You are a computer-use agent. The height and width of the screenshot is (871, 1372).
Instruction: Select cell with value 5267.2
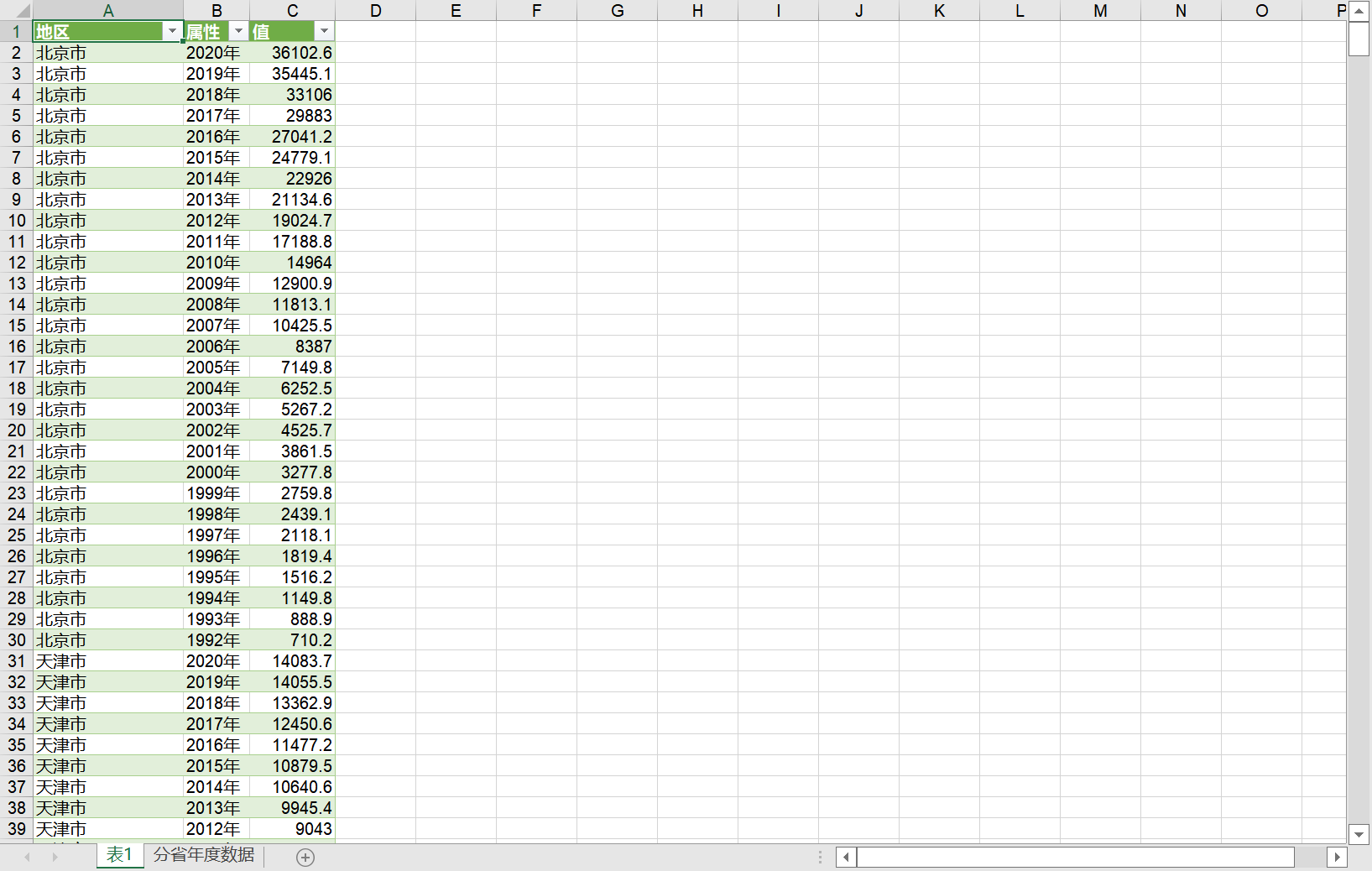click(292, 409)
